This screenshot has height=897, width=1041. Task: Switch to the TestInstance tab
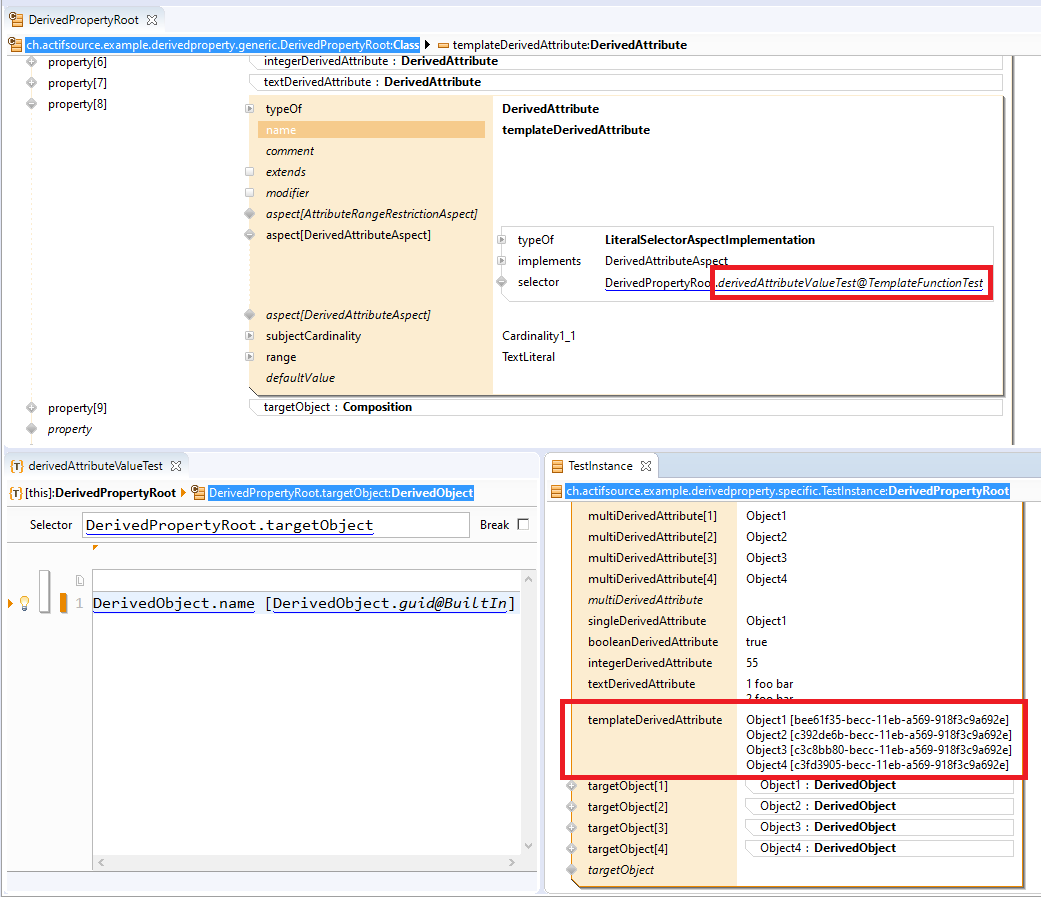pos(599,465)
